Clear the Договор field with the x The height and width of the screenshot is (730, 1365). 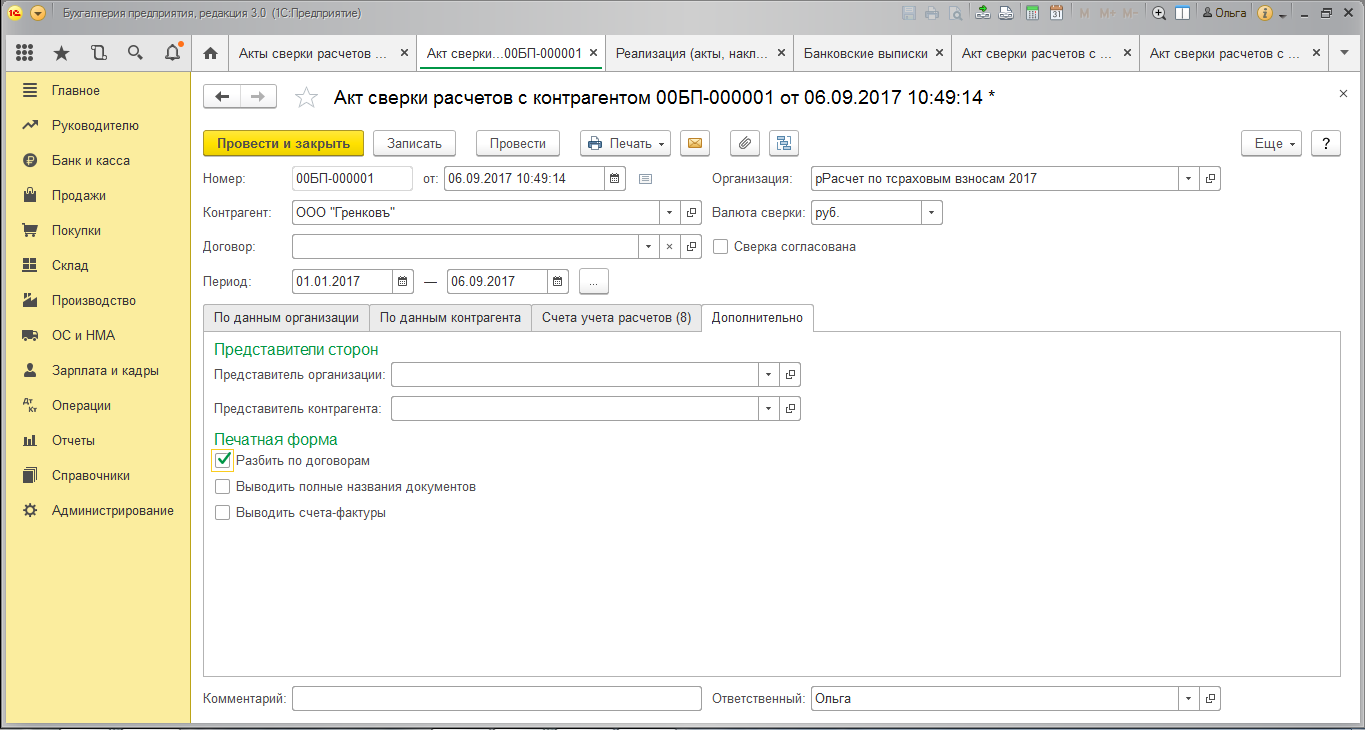[671, 247]
